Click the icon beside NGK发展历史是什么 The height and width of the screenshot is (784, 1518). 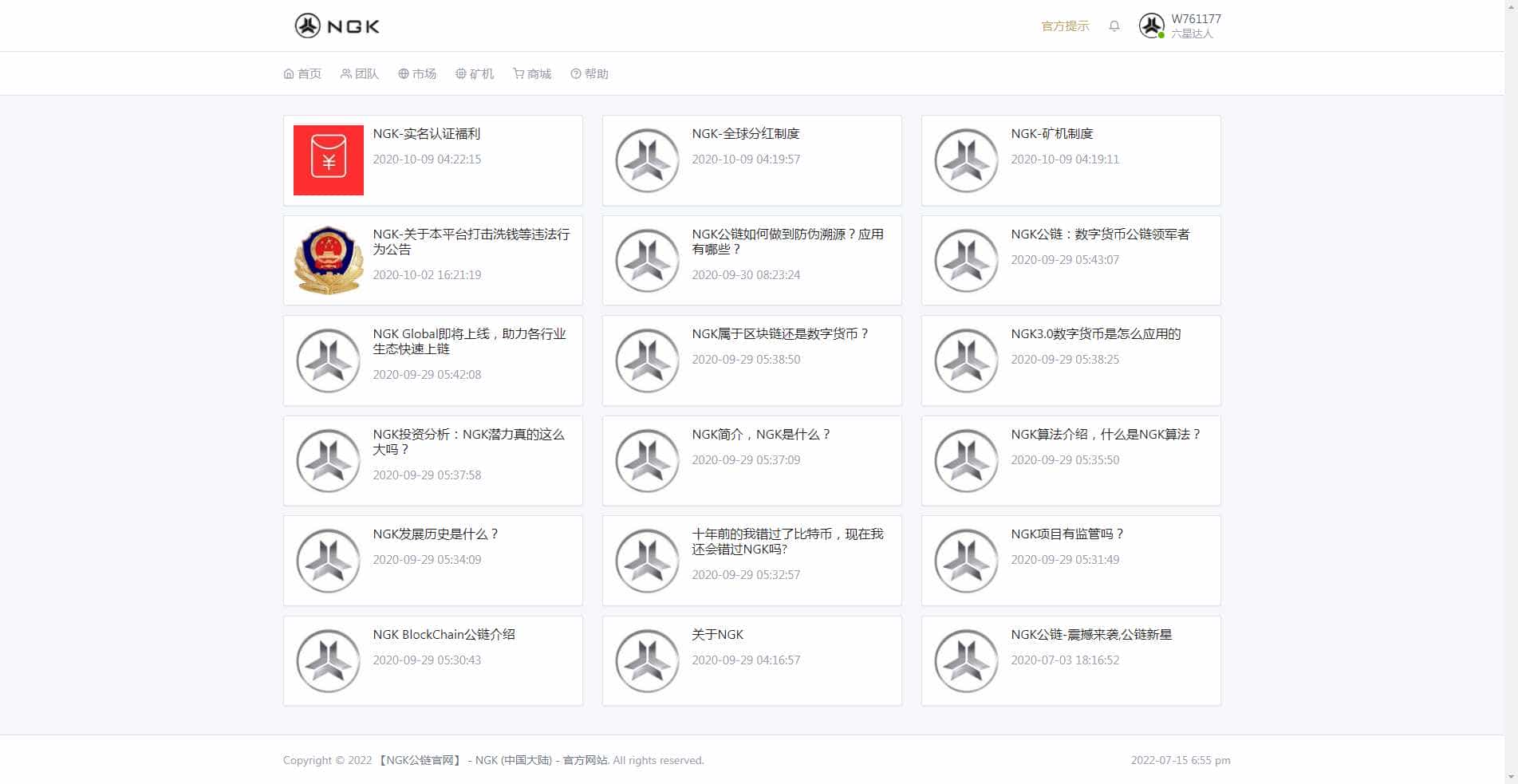pos(328,561)
